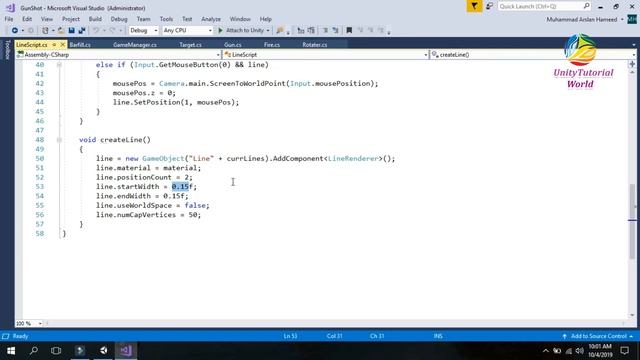Open the LineScript type dropdown

pos(325,55)
